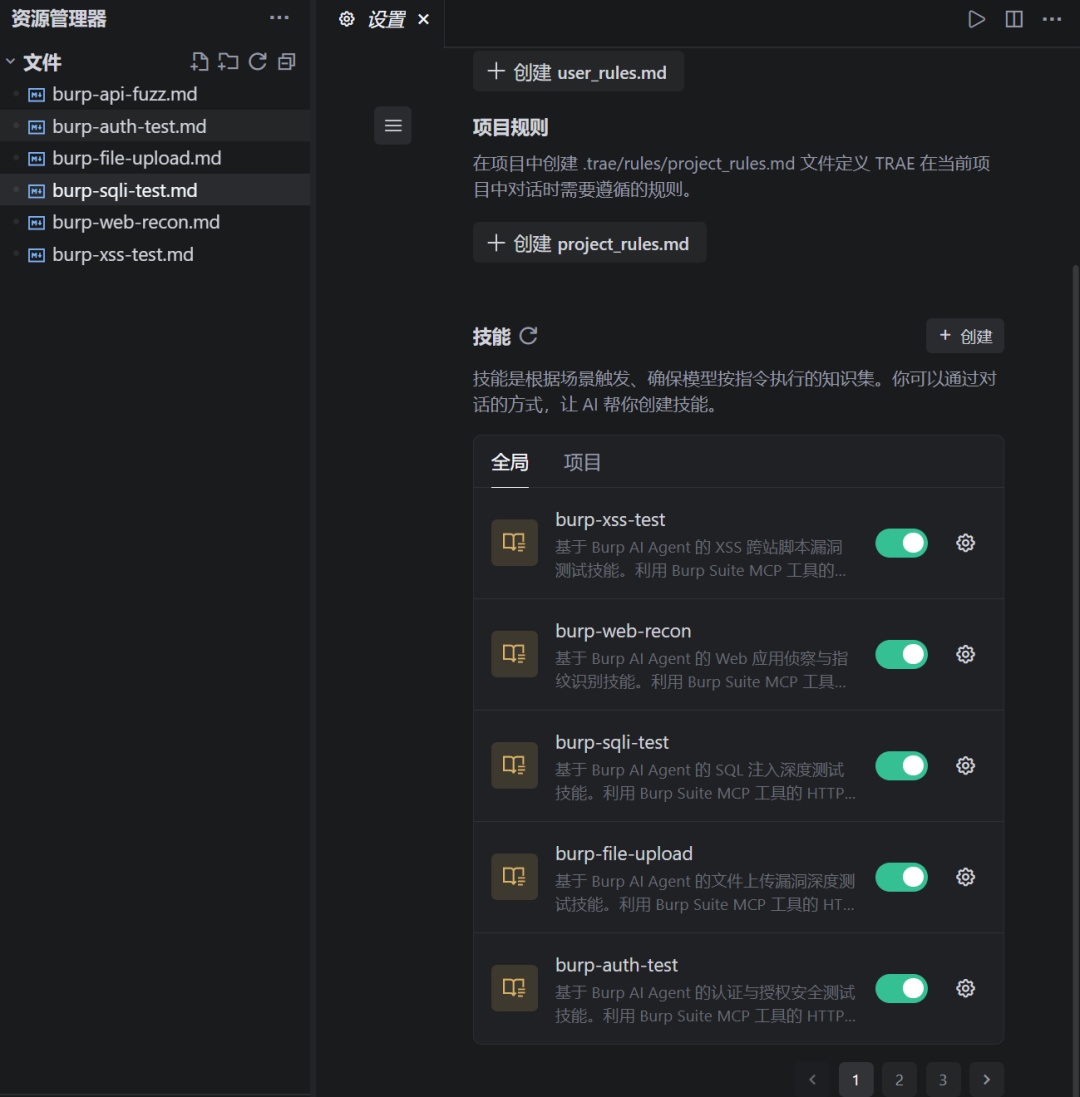
Task: Go to next skills page arrow
Action: tap(986, 1080)
